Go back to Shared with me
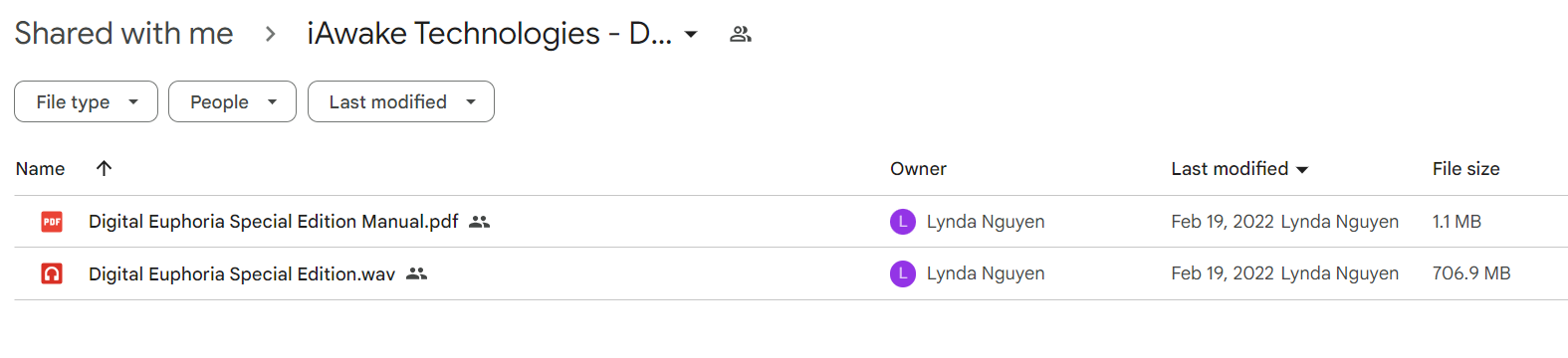Screen dimensions: 1568x358 point(123,34)
